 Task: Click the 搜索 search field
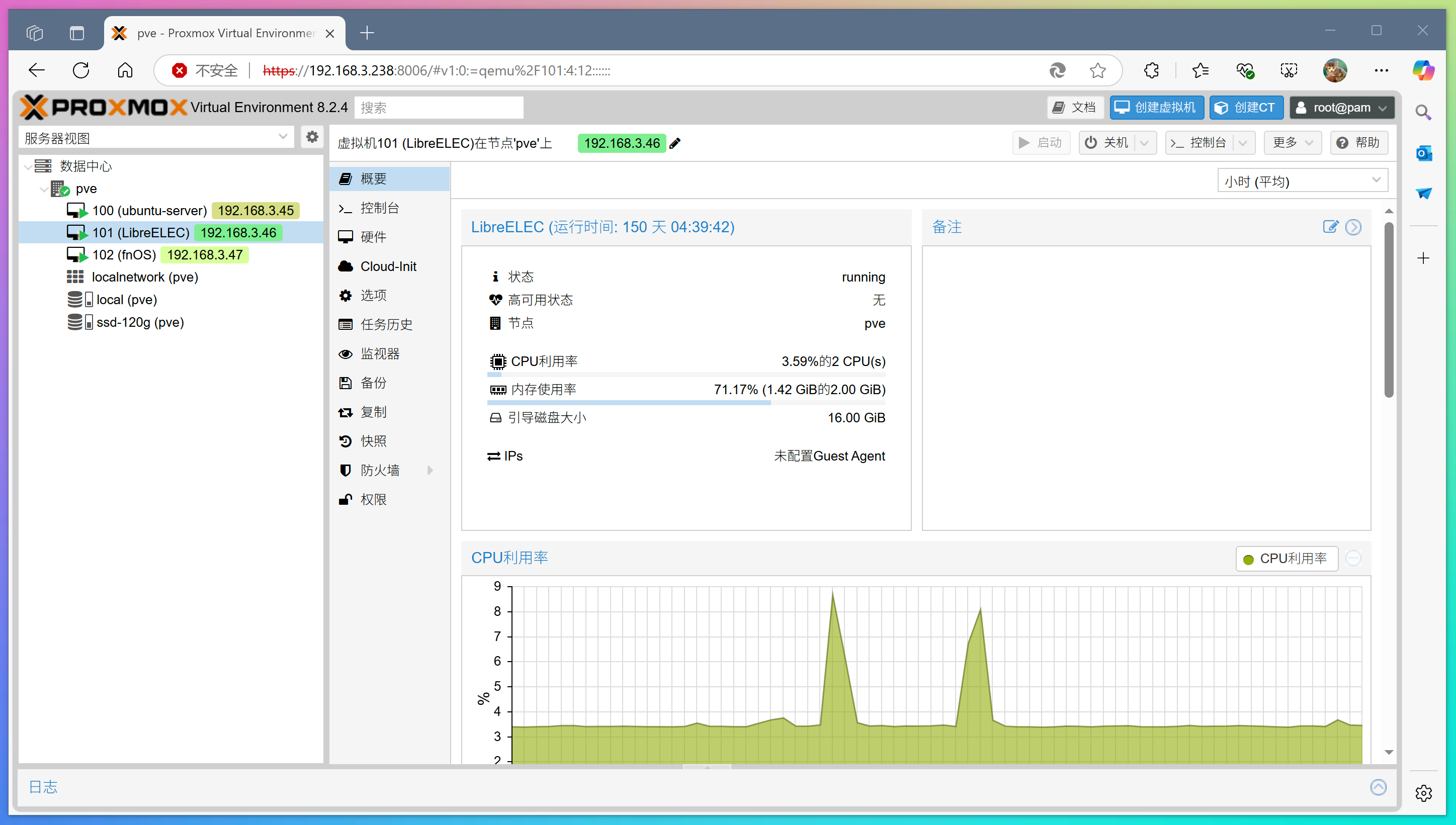click(x=439, y=108)
